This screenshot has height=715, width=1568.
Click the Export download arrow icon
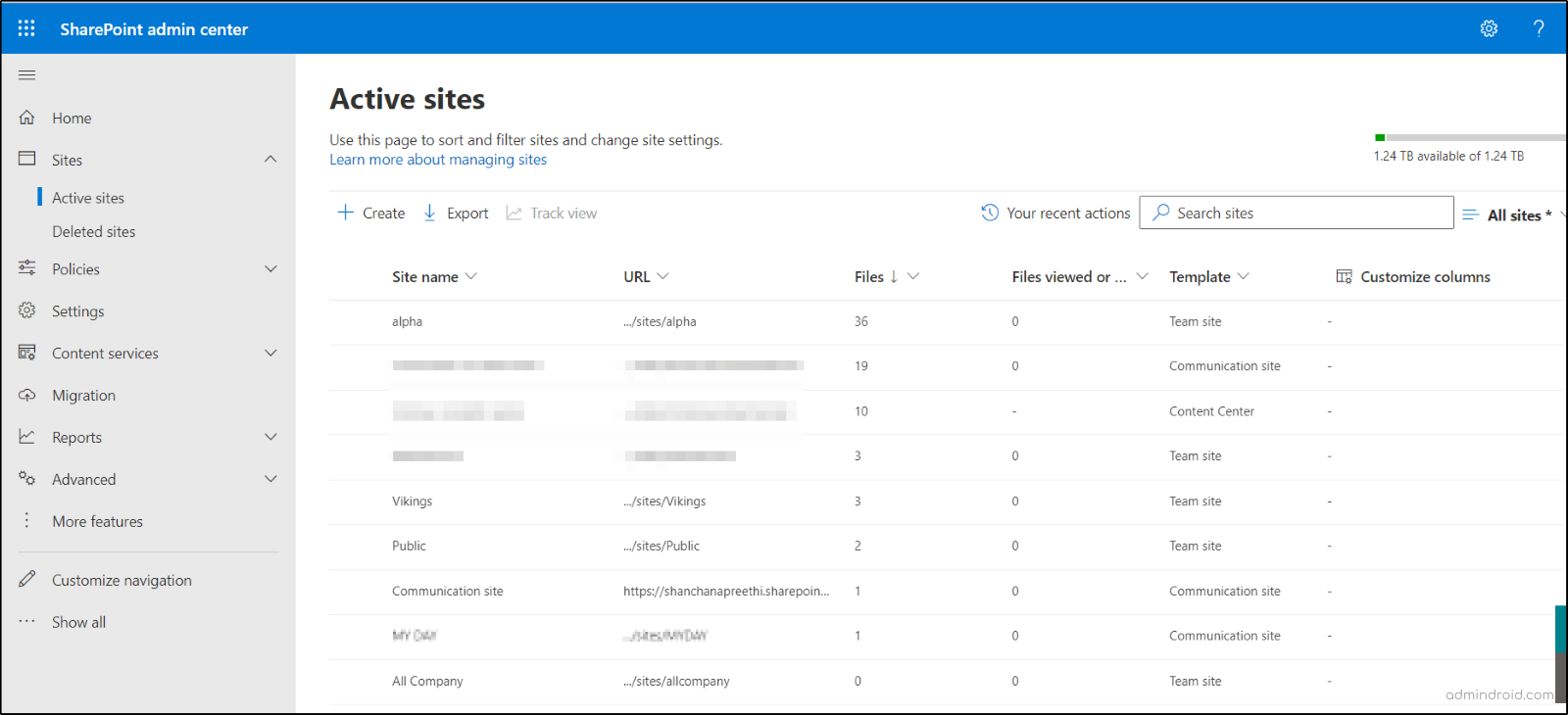click(x=429, y=213)
